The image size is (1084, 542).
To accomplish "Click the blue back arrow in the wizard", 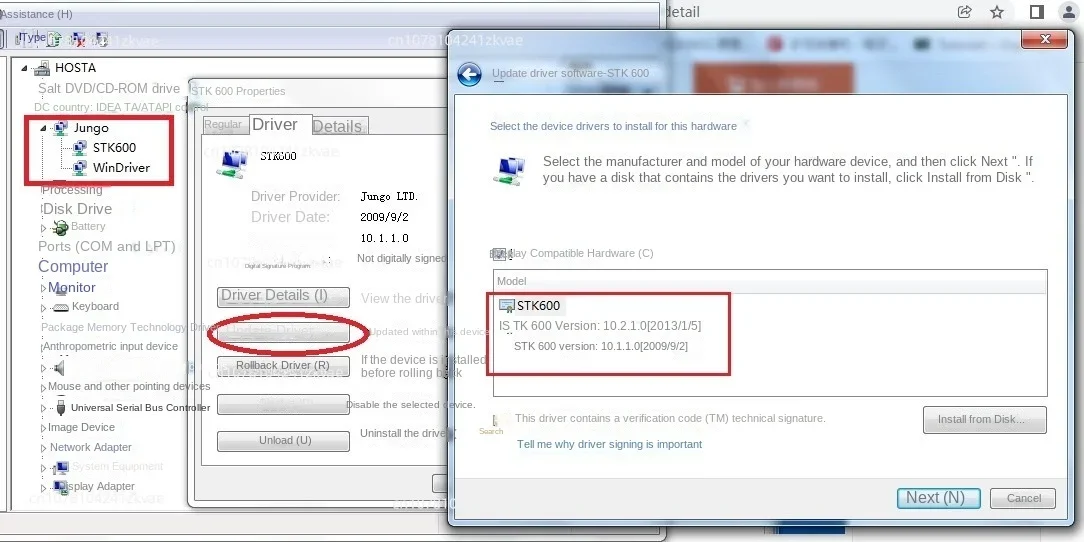I will pos(469,74).
